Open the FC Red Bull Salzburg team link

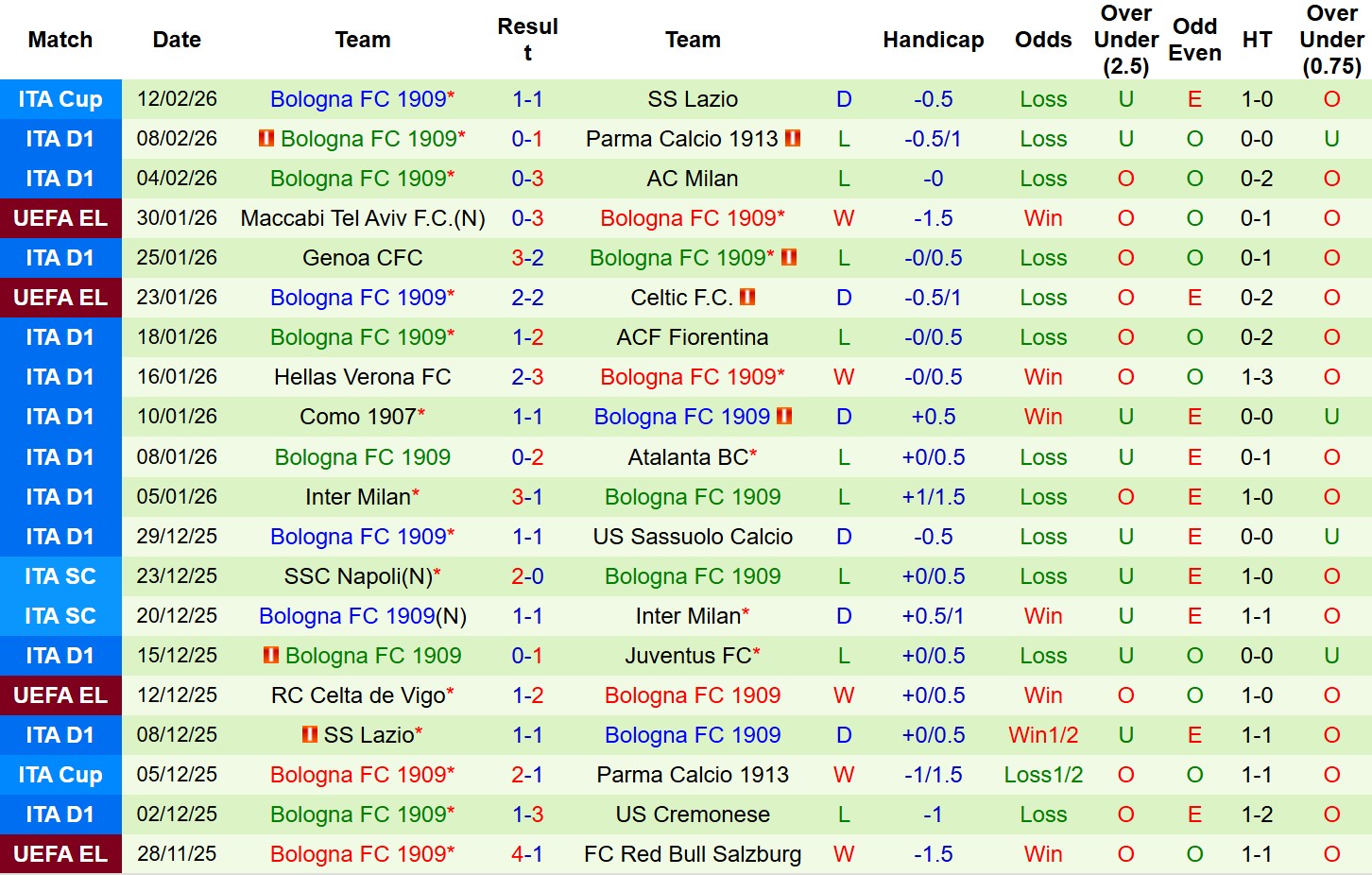click(693, 854)
